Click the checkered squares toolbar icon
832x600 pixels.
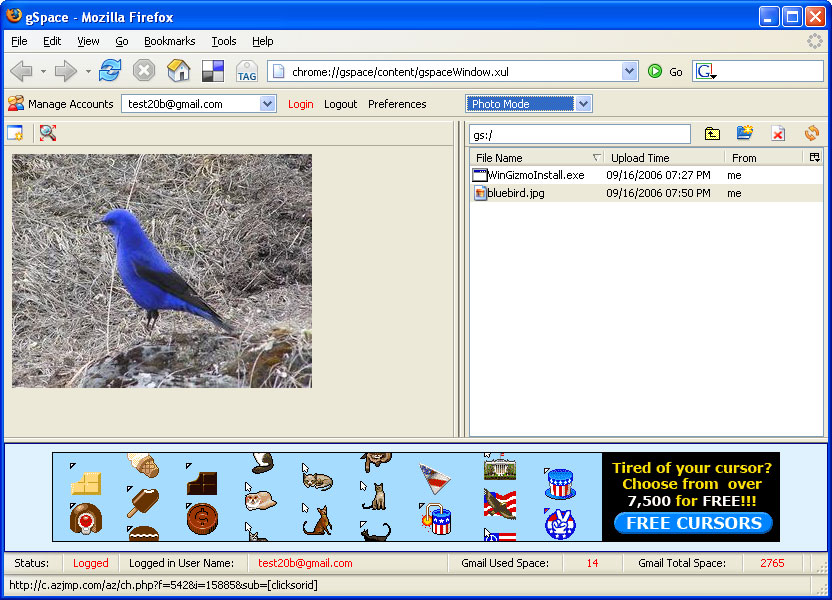click(x=213, y=71)
